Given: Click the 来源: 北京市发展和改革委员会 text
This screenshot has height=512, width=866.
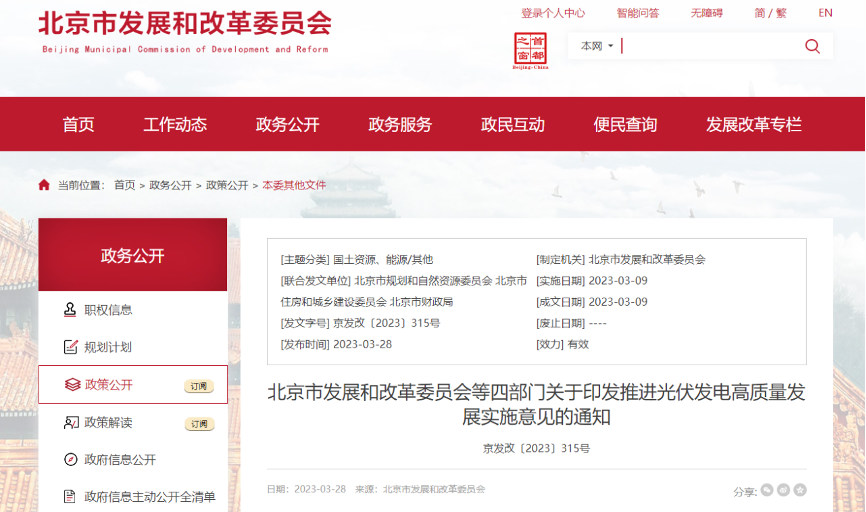Looking at the screenshot, I should point(420,489).
